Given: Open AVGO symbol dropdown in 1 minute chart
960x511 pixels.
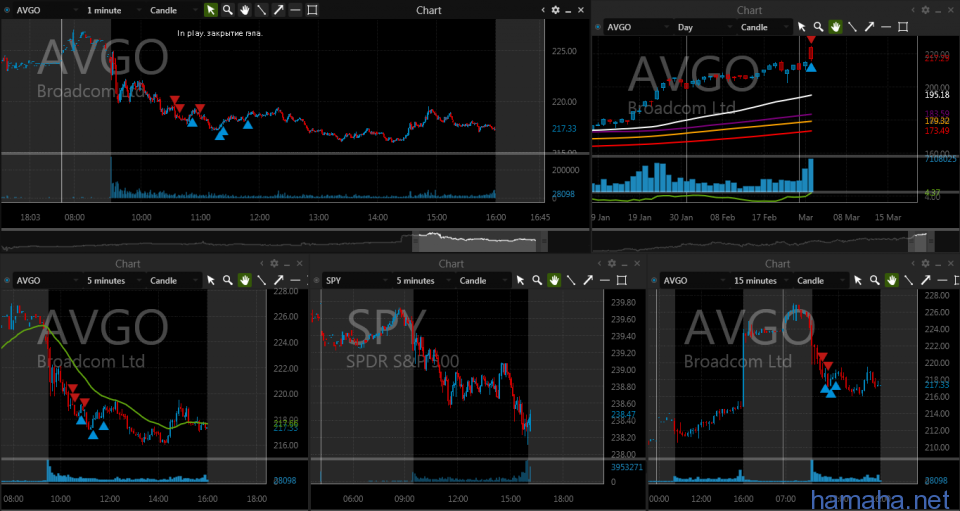Looking at the screenshot, I should [47, 10].
